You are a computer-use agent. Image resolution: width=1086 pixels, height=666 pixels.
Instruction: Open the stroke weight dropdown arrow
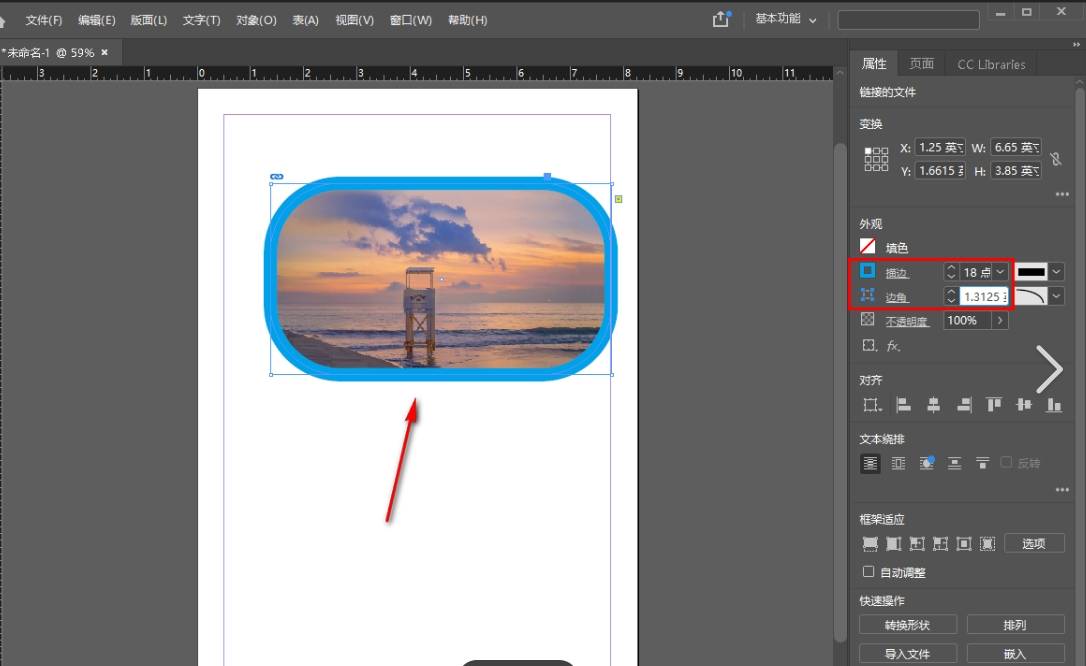click(1000, 272)
